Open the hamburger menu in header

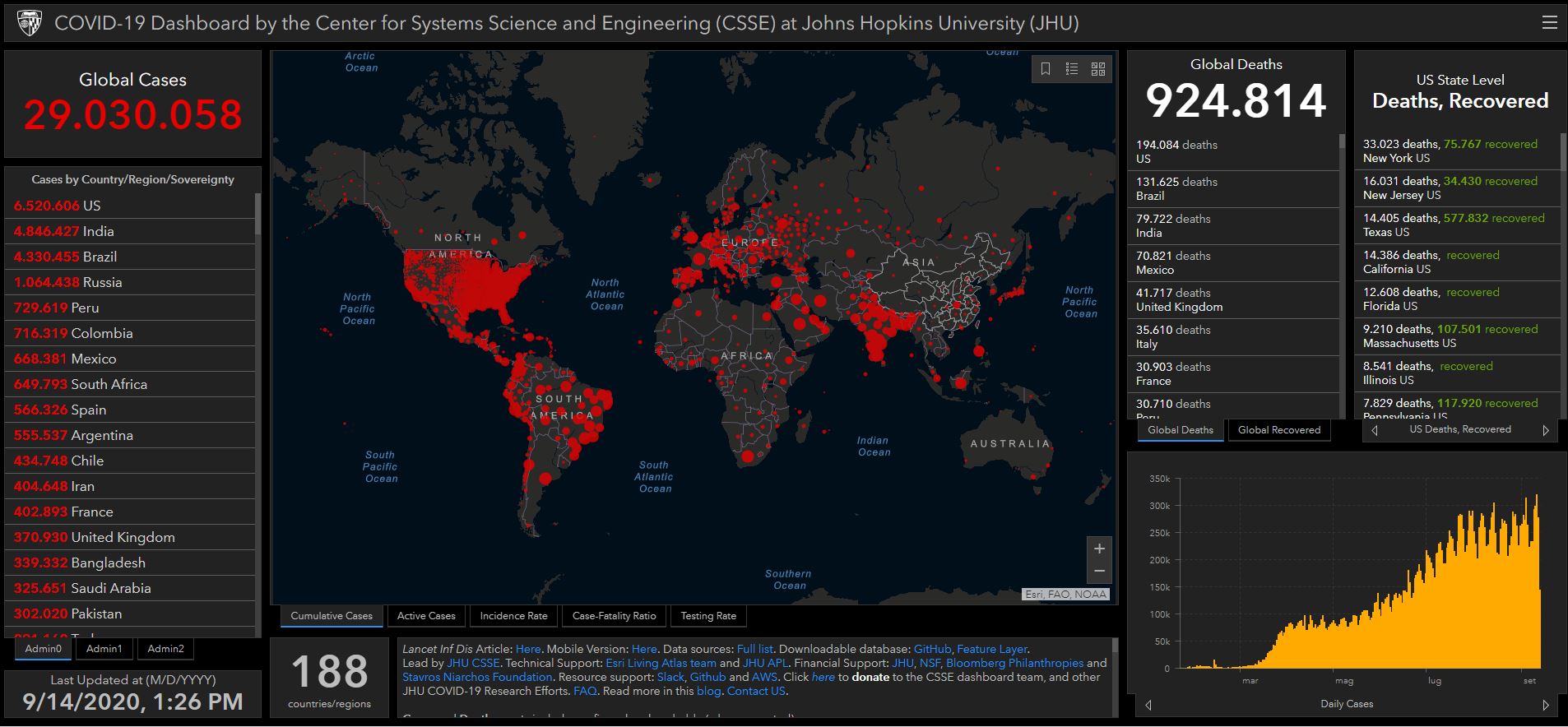point(1549,22)
